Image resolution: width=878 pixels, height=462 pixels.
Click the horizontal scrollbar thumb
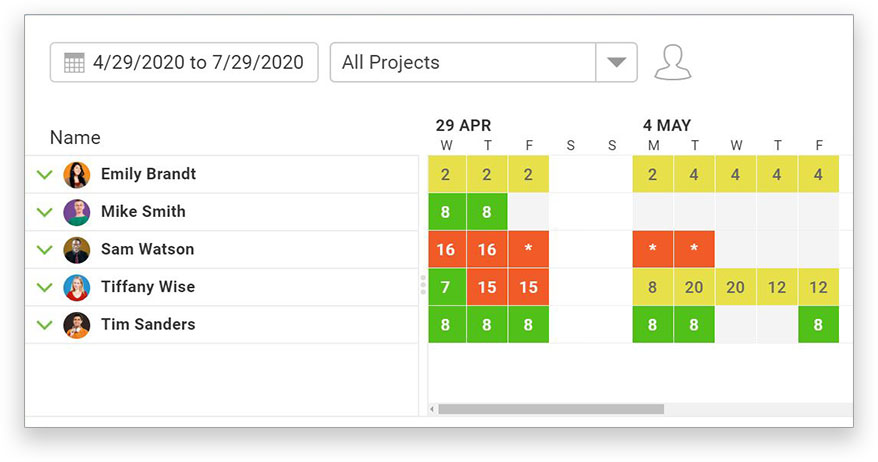click(551, 409)
